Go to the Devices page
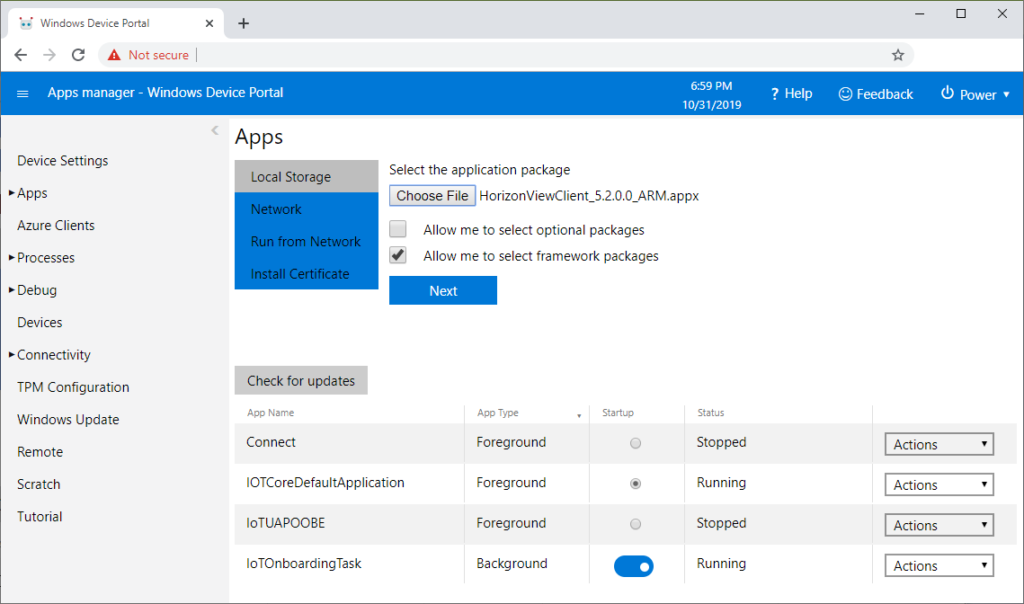 click(x=40, y=323)
